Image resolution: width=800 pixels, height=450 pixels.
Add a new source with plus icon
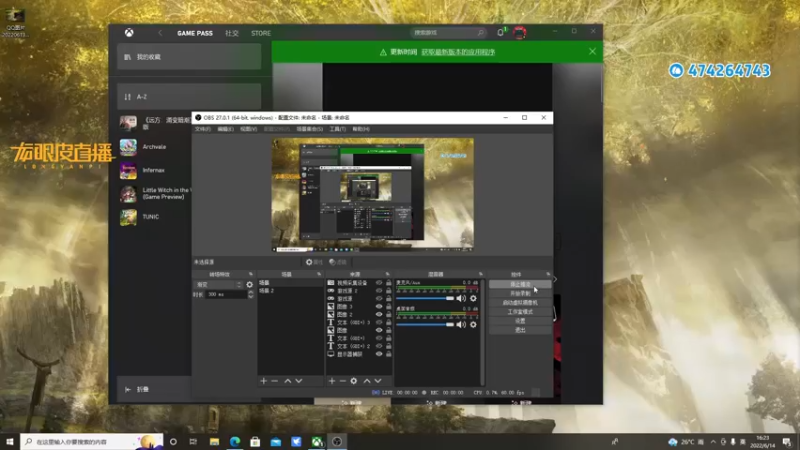point(332,381)
